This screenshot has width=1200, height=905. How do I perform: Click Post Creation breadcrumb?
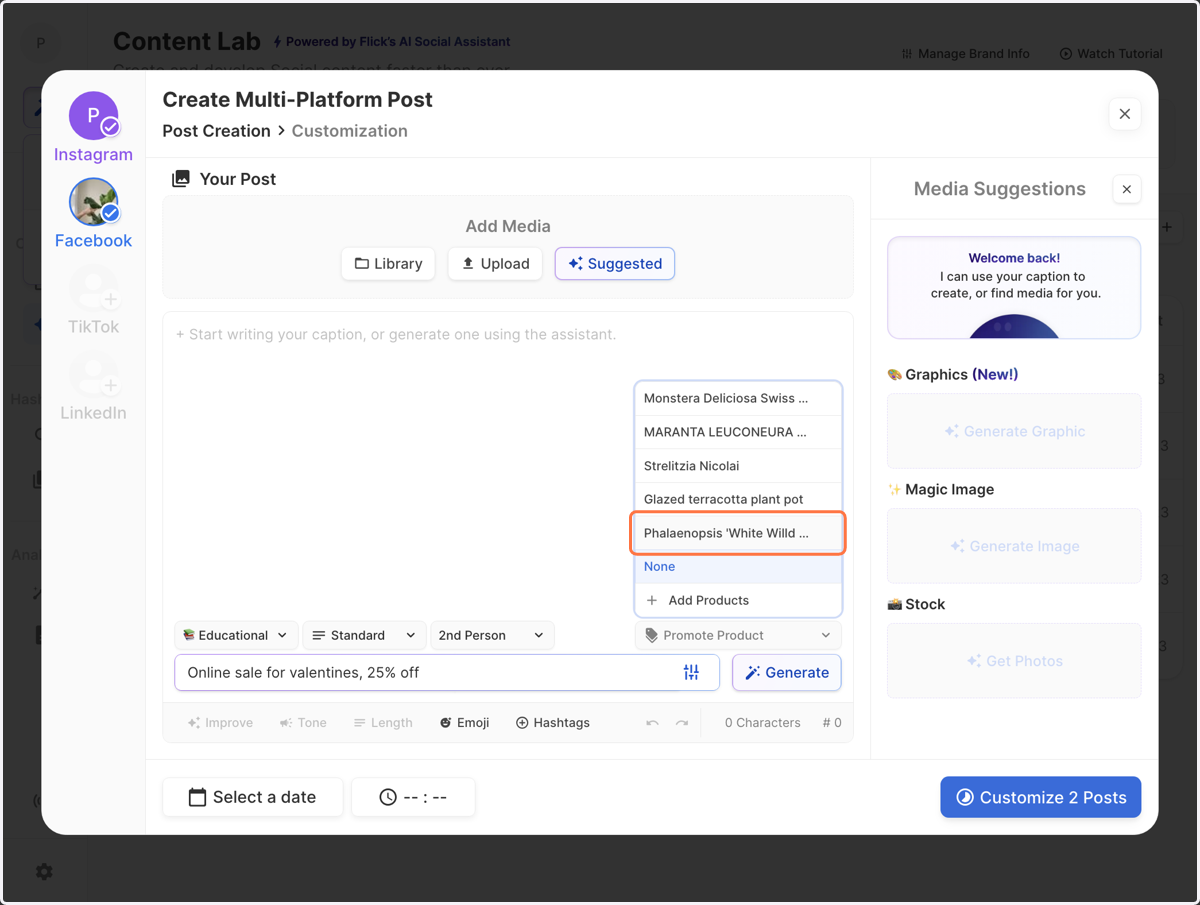(x=216, y=131)
